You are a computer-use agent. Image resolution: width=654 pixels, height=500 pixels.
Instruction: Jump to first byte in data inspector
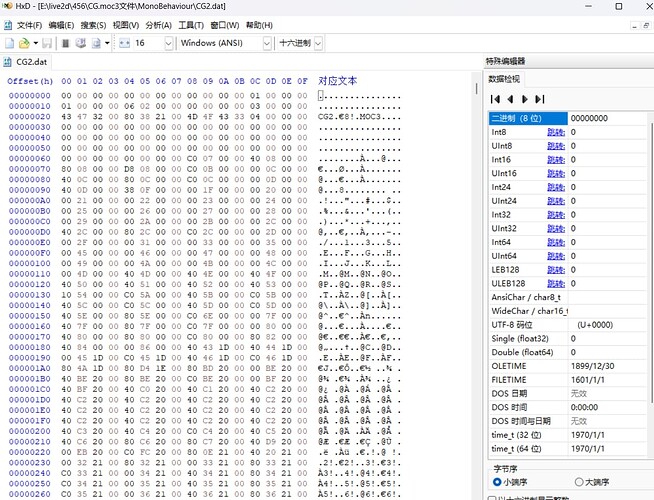[496, 99]
